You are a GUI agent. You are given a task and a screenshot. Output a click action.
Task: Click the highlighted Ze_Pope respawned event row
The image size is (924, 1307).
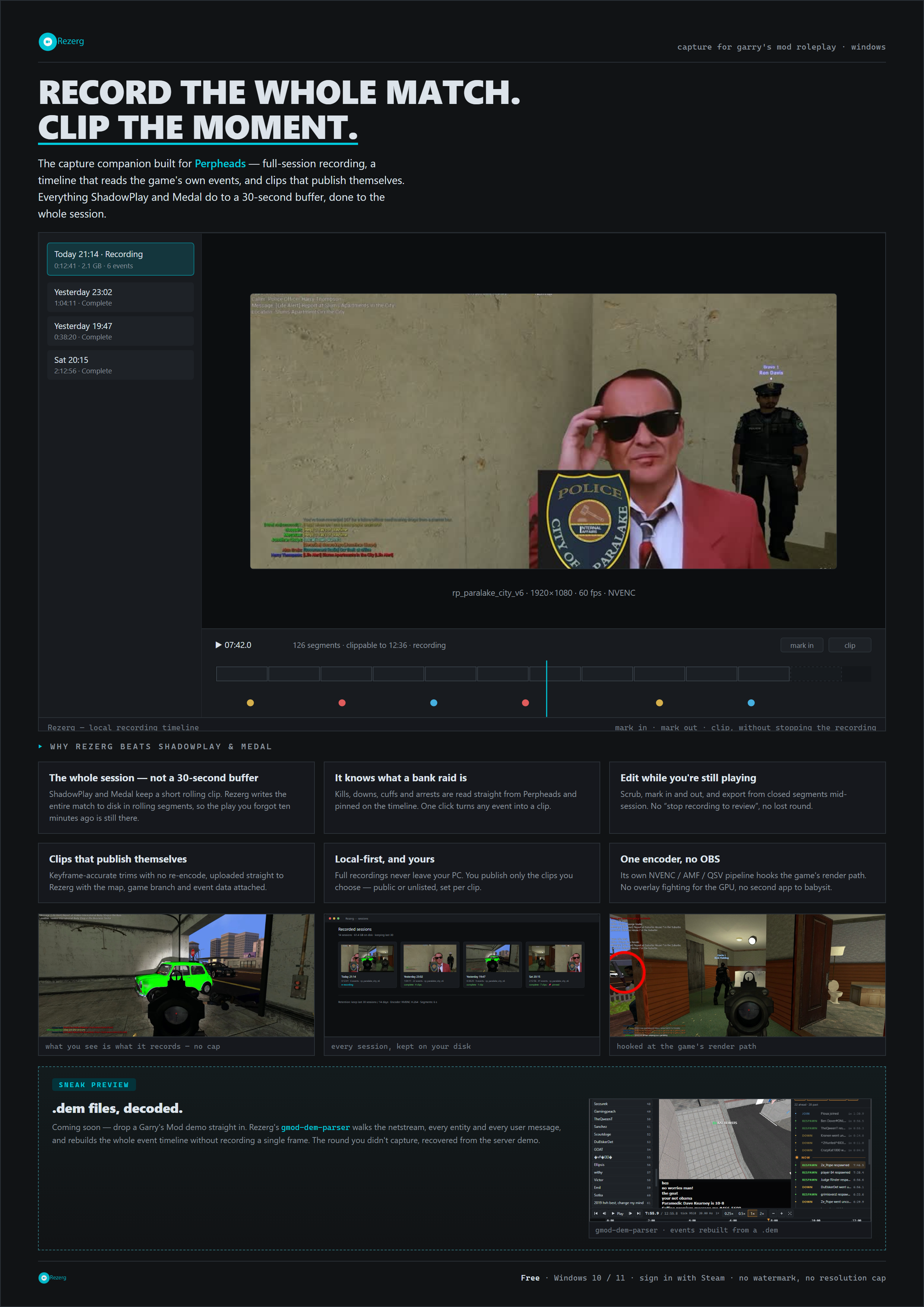[x=833, y=1165]
